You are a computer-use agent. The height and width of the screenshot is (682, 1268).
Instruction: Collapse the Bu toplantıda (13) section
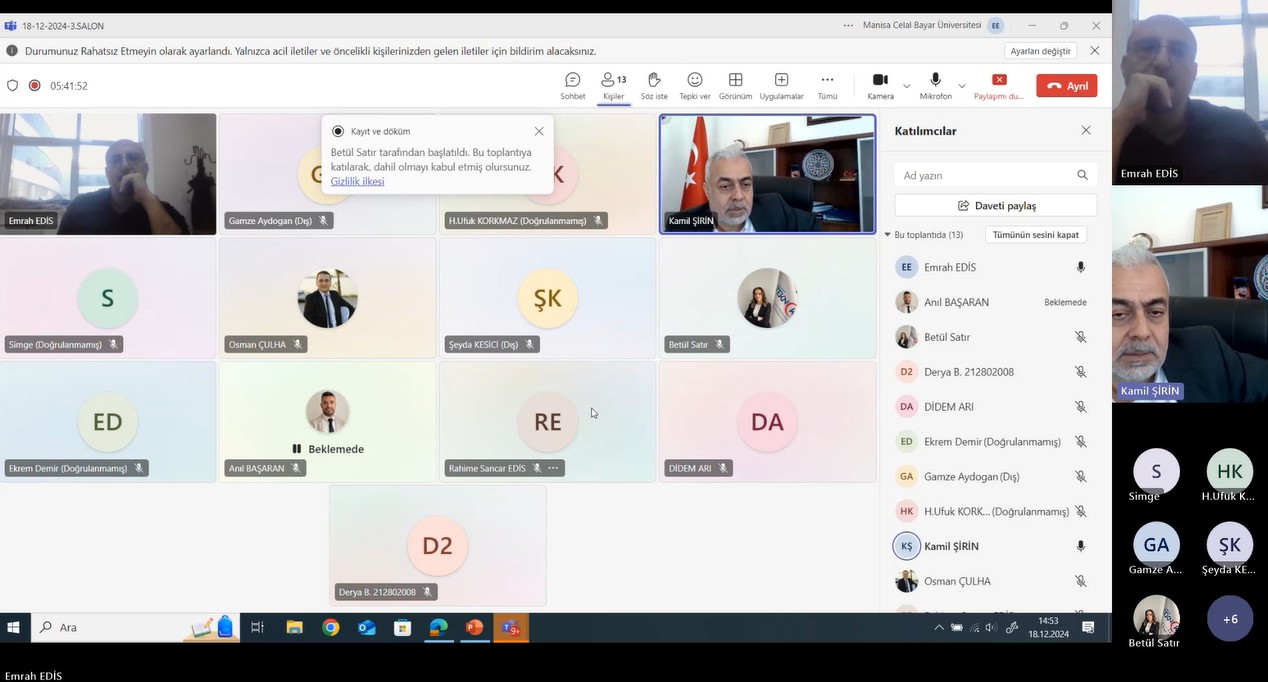tap(887, 235)
